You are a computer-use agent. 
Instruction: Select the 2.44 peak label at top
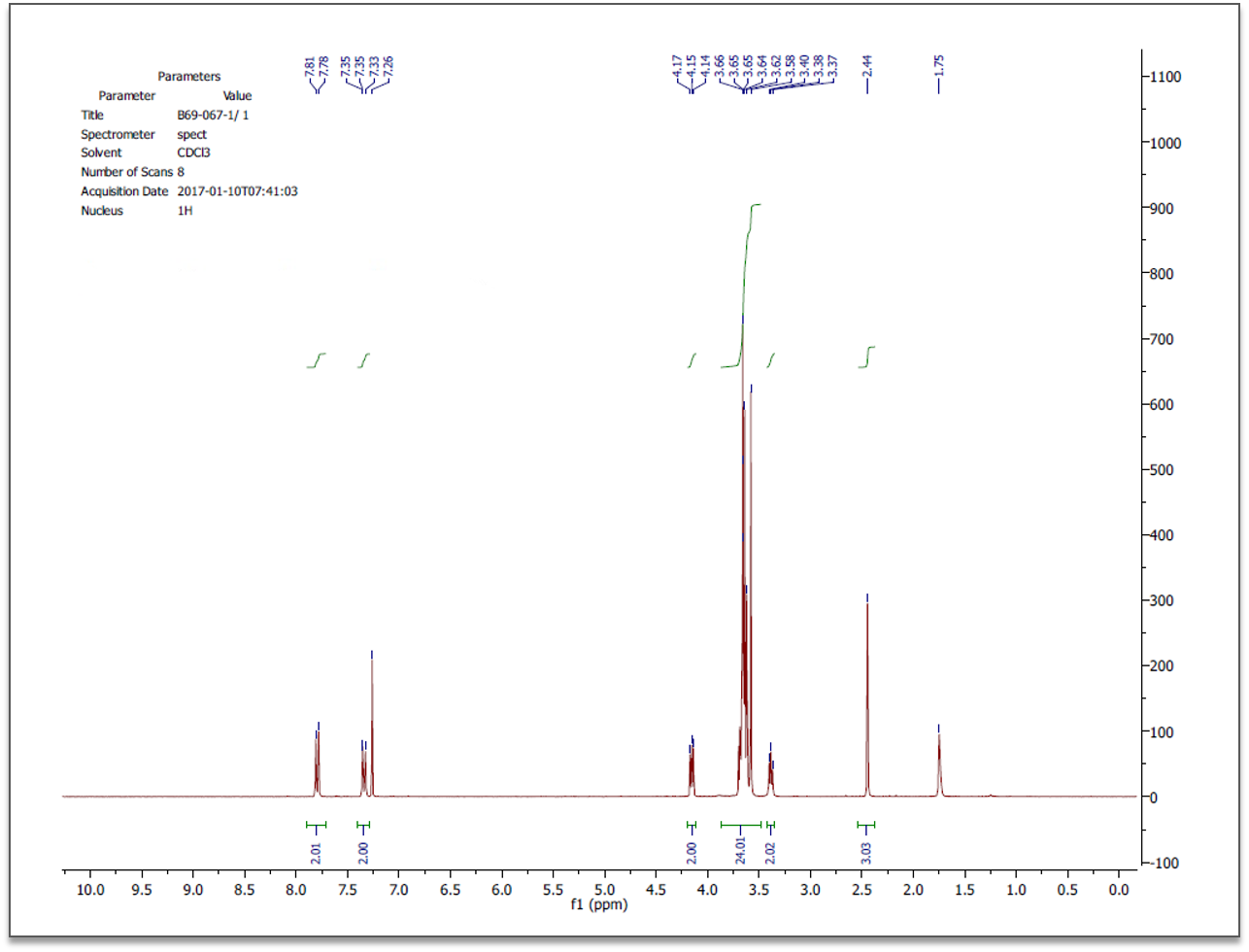click(x=868, y=65)
